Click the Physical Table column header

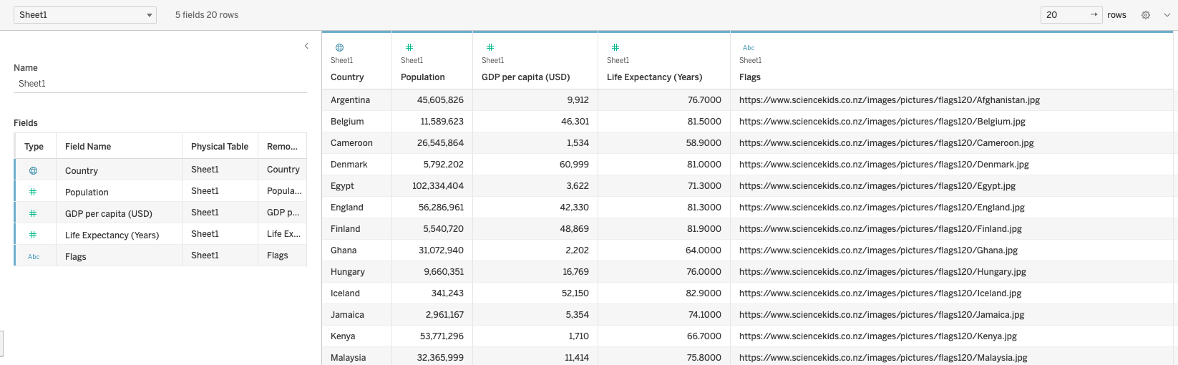(220, 146)
